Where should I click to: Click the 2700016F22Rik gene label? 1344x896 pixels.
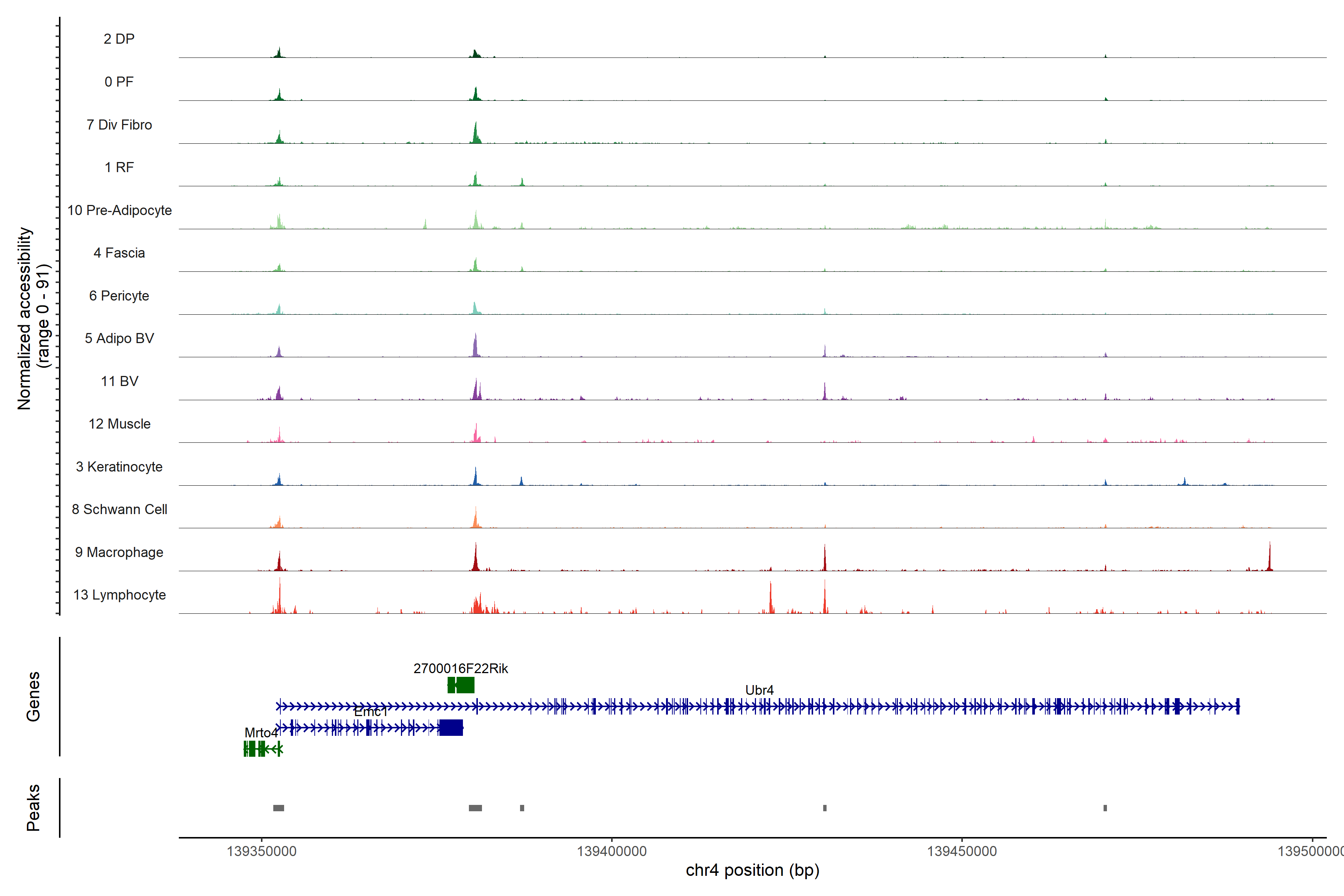point(461,669)
